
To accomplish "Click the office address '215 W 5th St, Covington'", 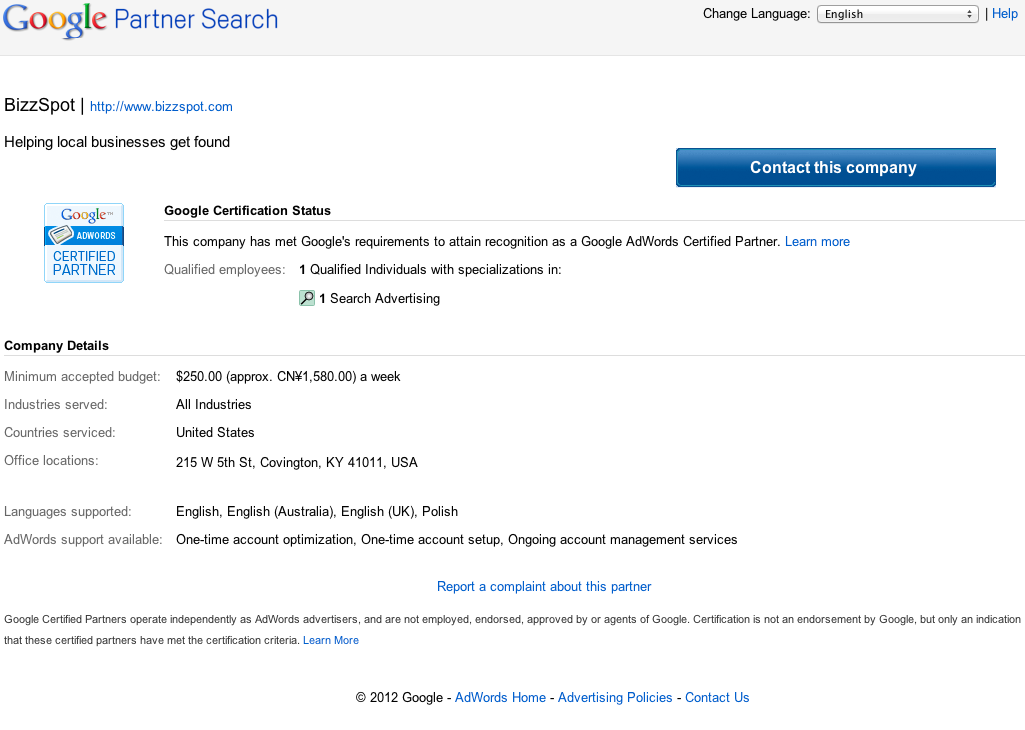I will pos(297,463).
